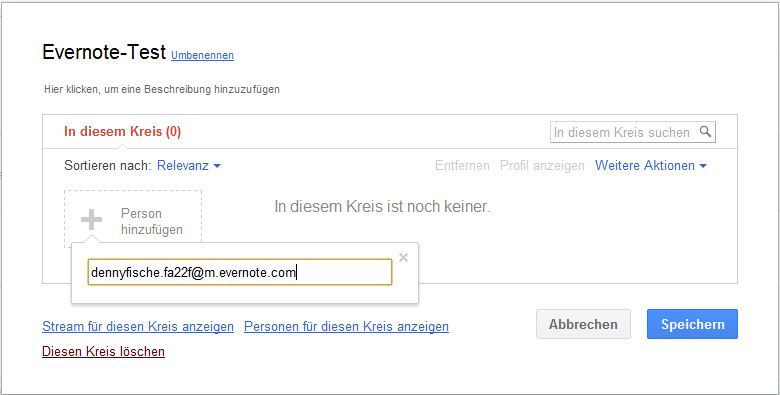The width and height of the screenshot is (780, 395).
Task: Click Diesen Kreis löschen link
Action: point(103,351)
